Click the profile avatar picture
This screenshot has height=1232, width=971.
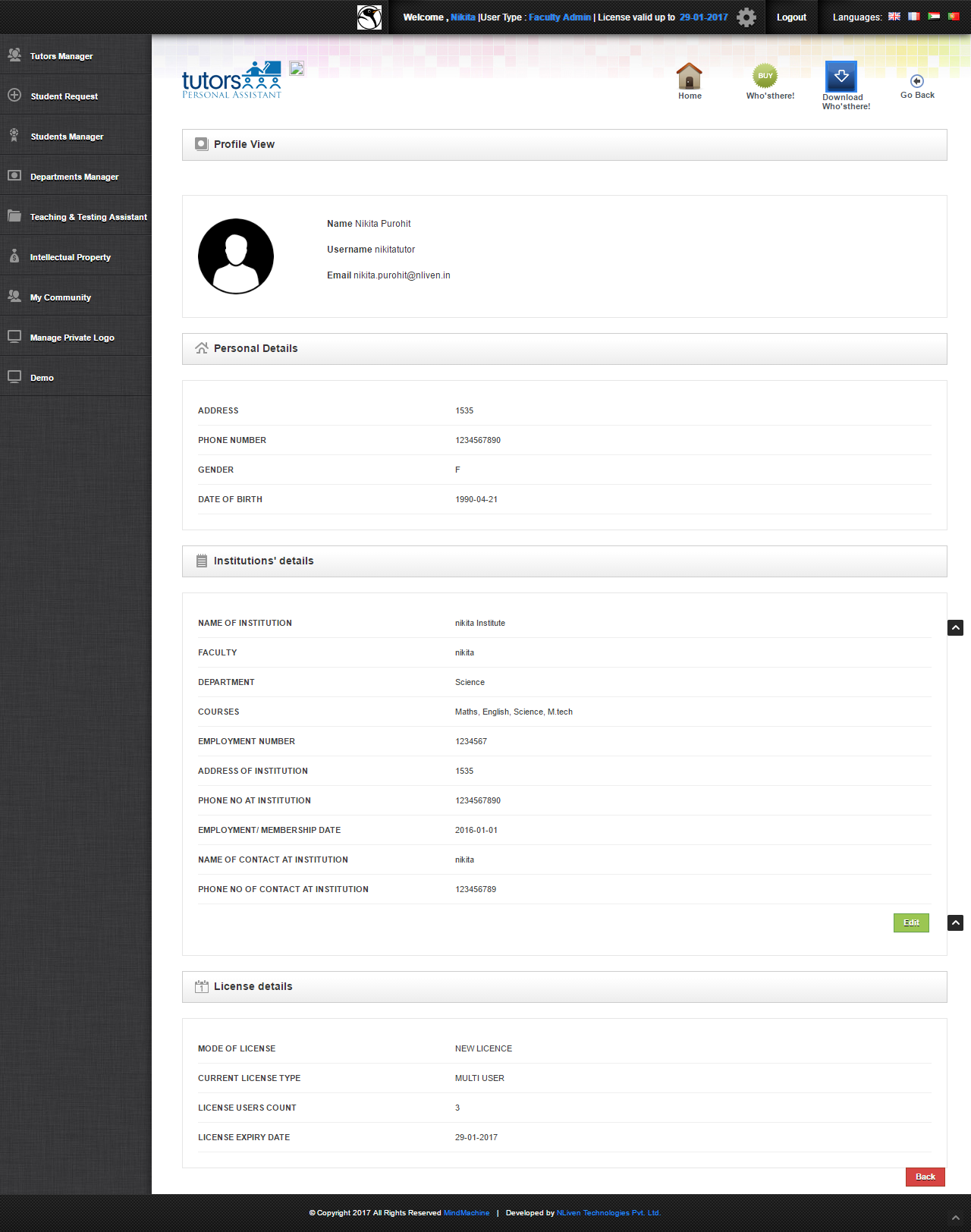coord(236,256)
